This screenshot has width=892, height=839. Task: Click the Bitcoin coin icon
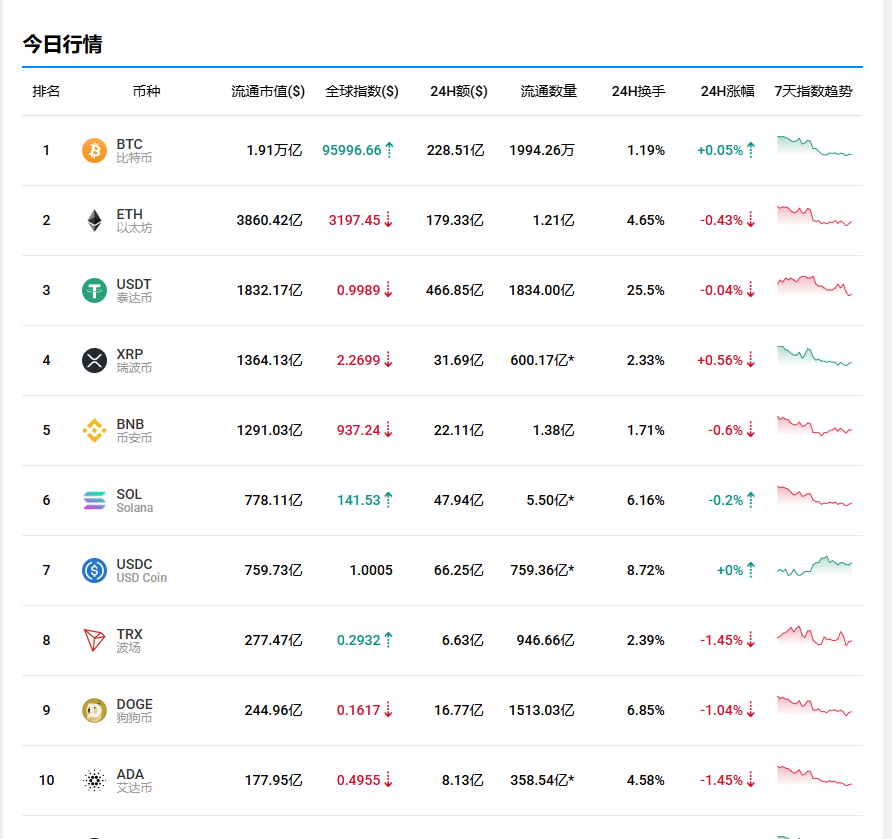[x=94, y=151]
